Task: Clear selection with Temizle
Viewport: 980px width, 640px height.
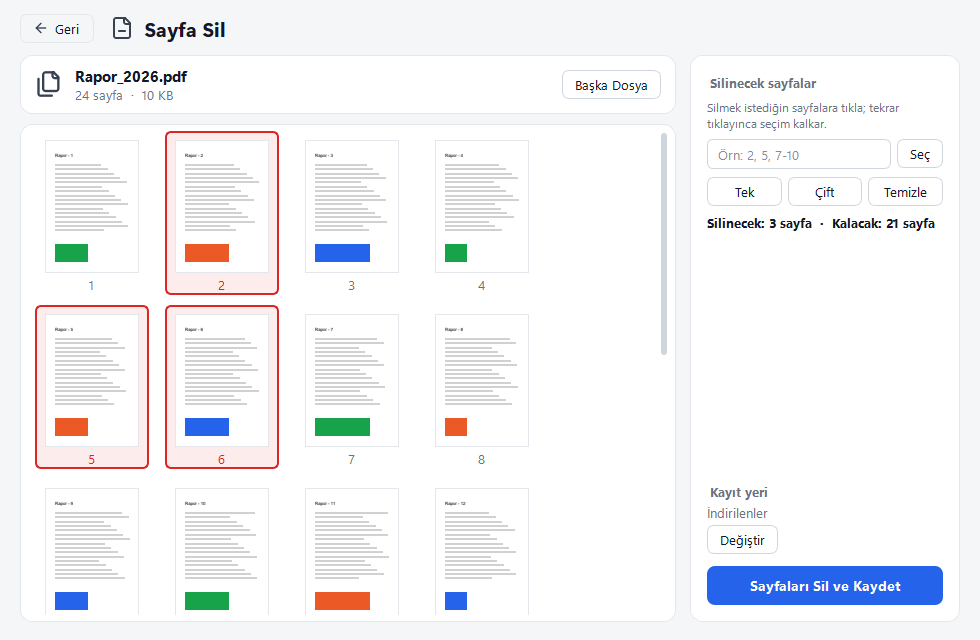Action: 905,192
